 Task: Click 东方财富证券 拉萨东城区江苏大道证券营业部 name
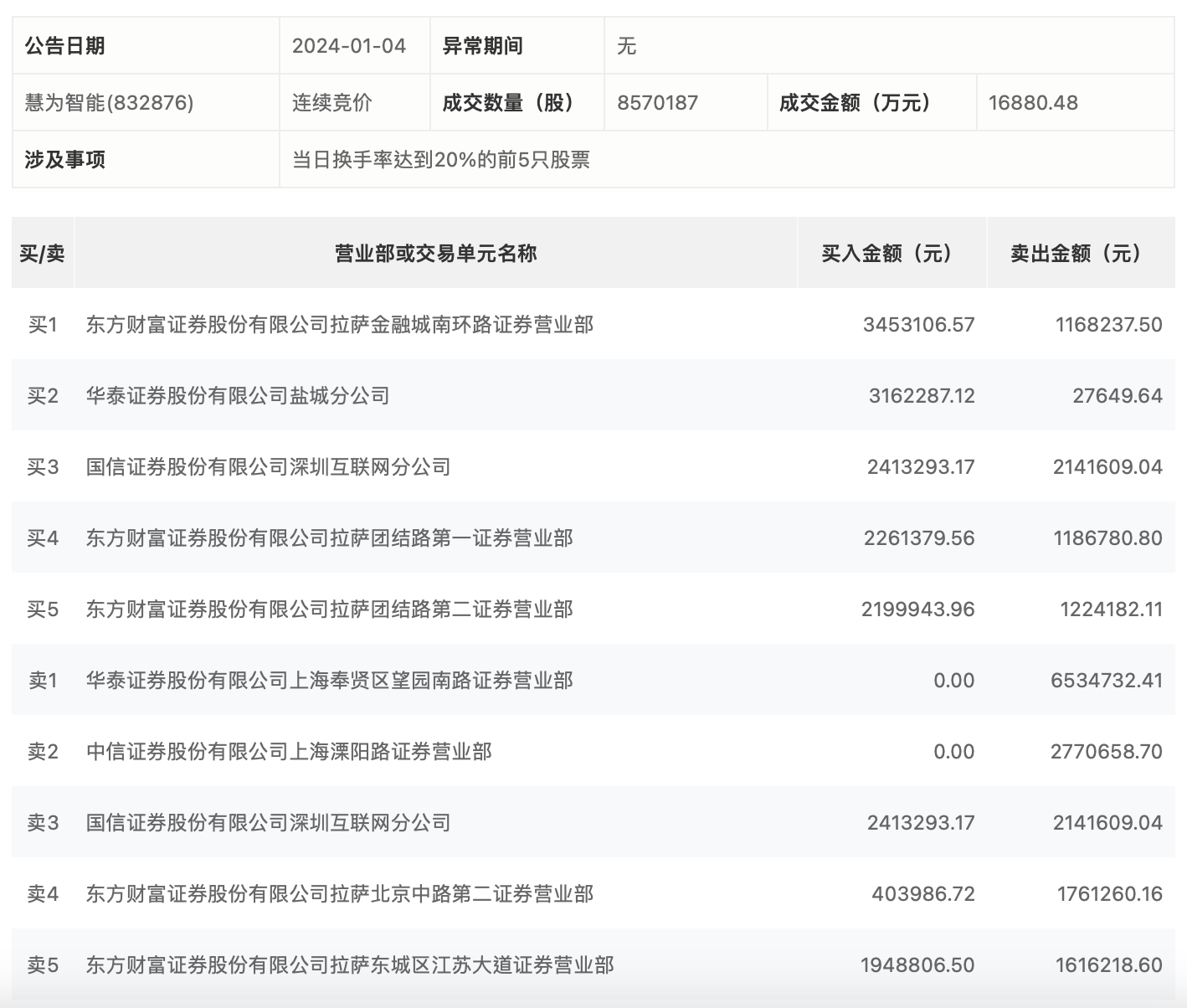pos(350,964)
